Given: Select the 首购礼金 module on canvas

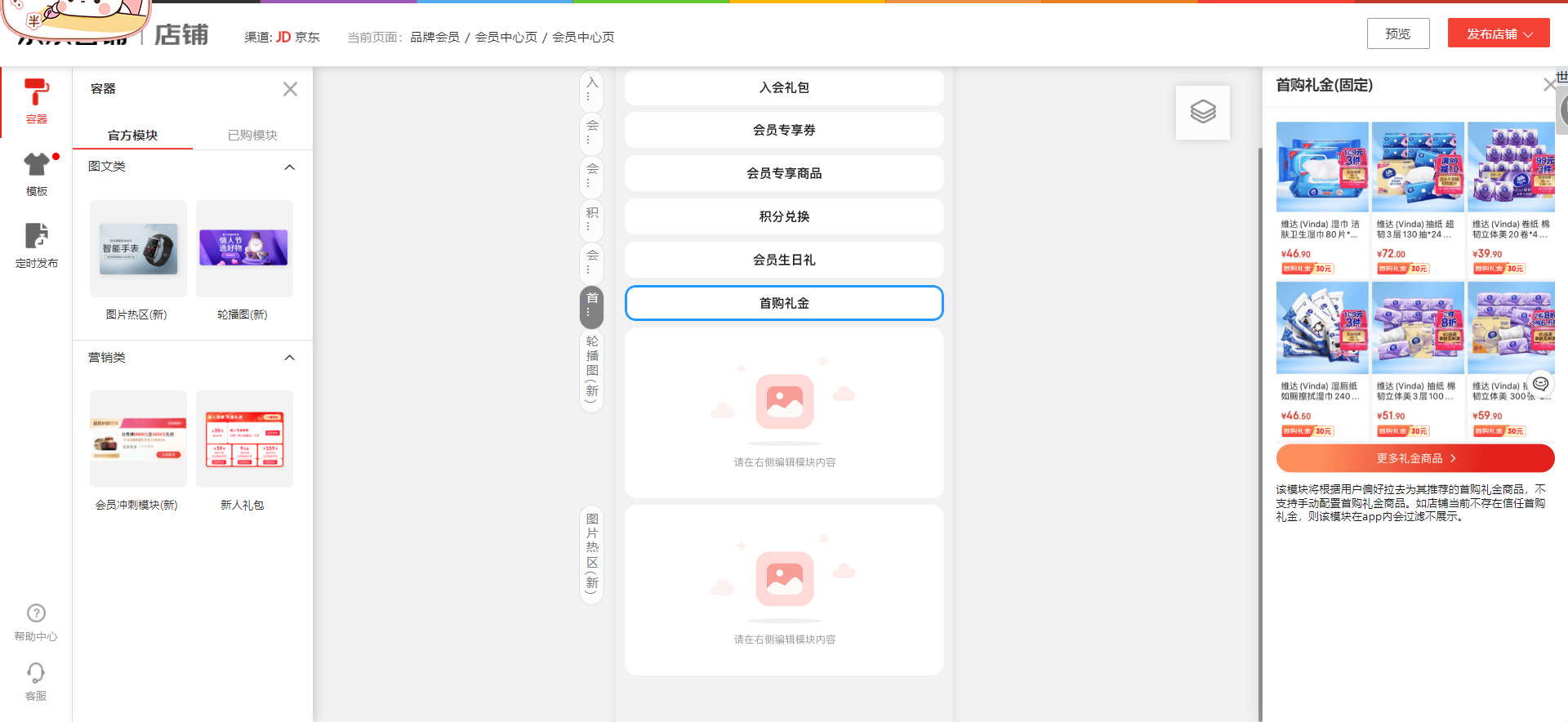Looking at the screenshot, I should (783, 303).
